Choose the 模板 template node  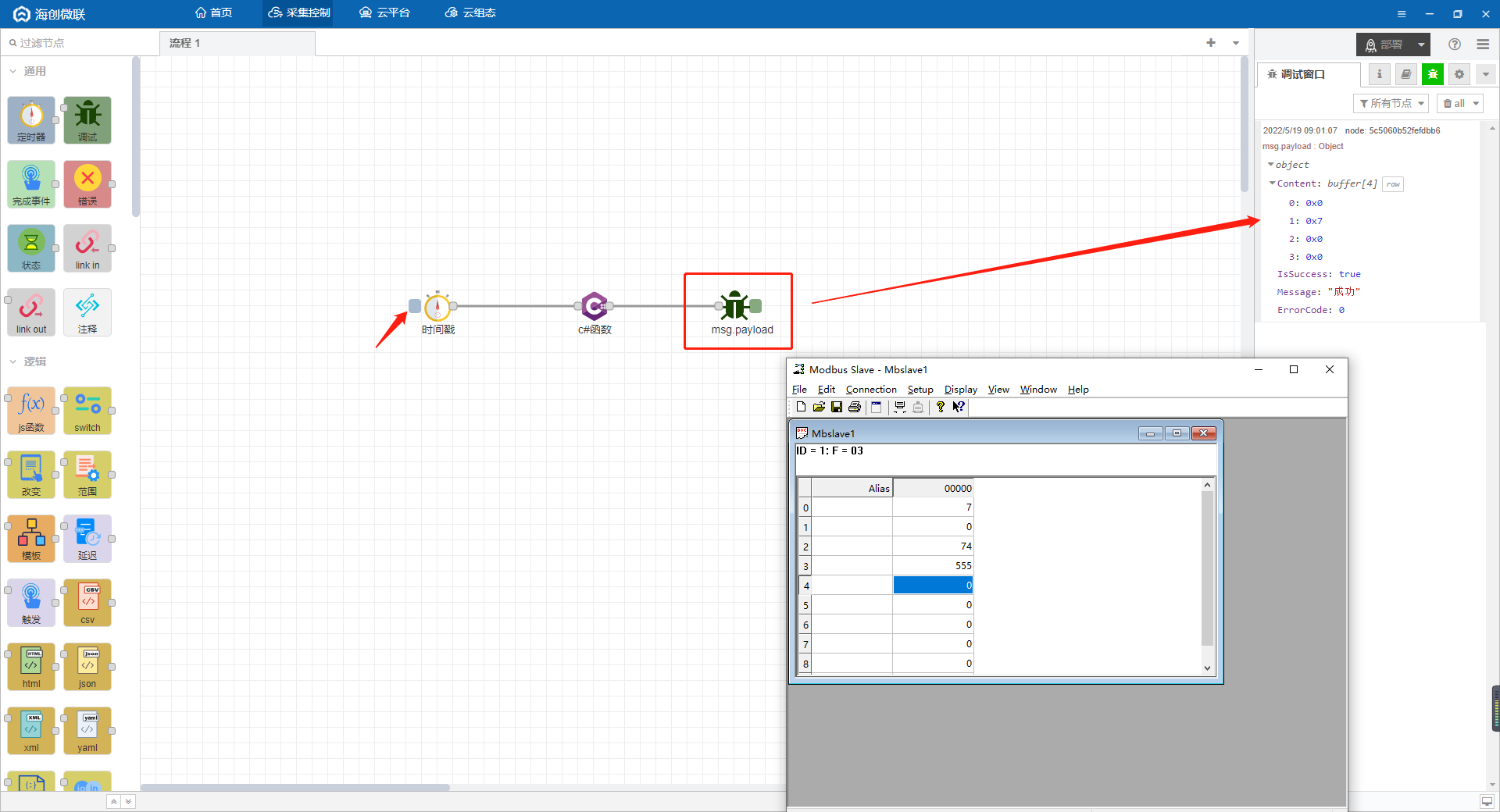(x=31, y=539)
